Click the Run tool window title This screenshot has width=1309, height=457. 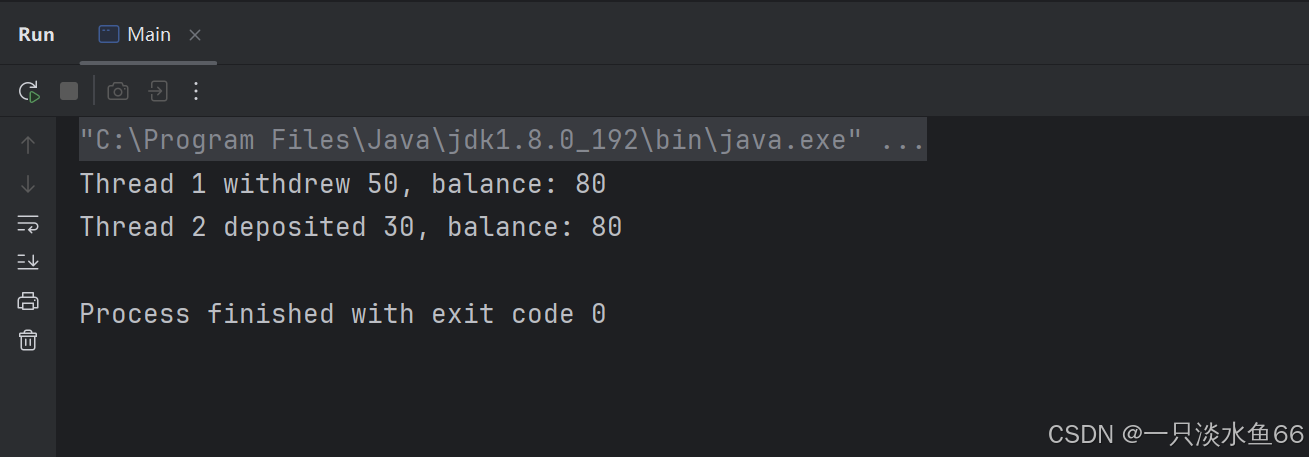coord(36,35)
